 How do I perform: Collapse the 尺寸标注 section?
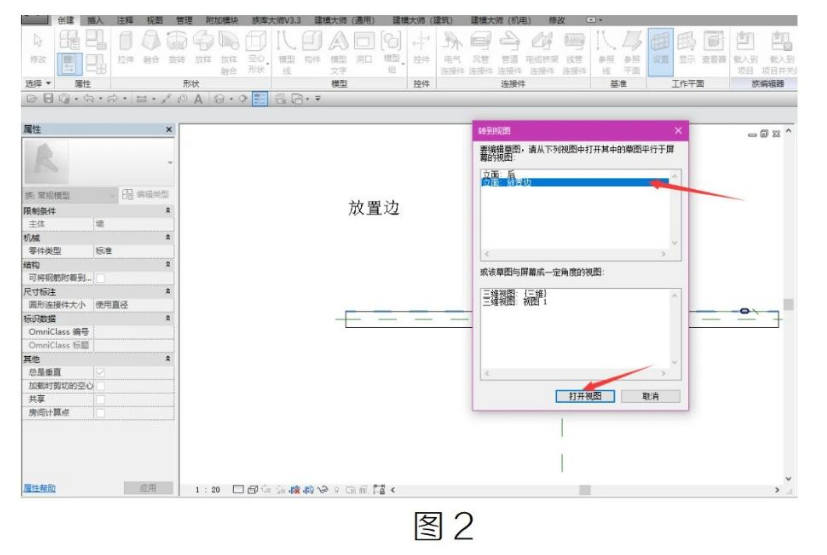pyautogui.click(x=168, y=291)
